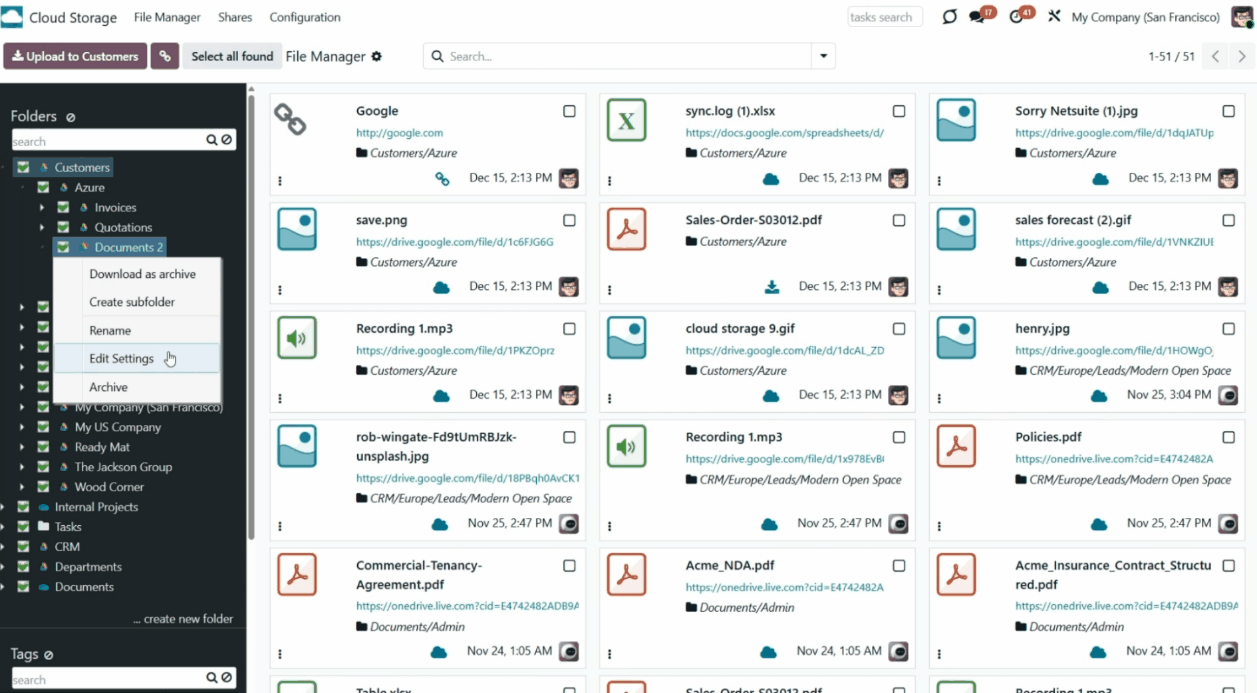Select the checkbox for sync.log (1).xlsx
The height and width of the screenshot is (693, 1257).
[899, 111]
